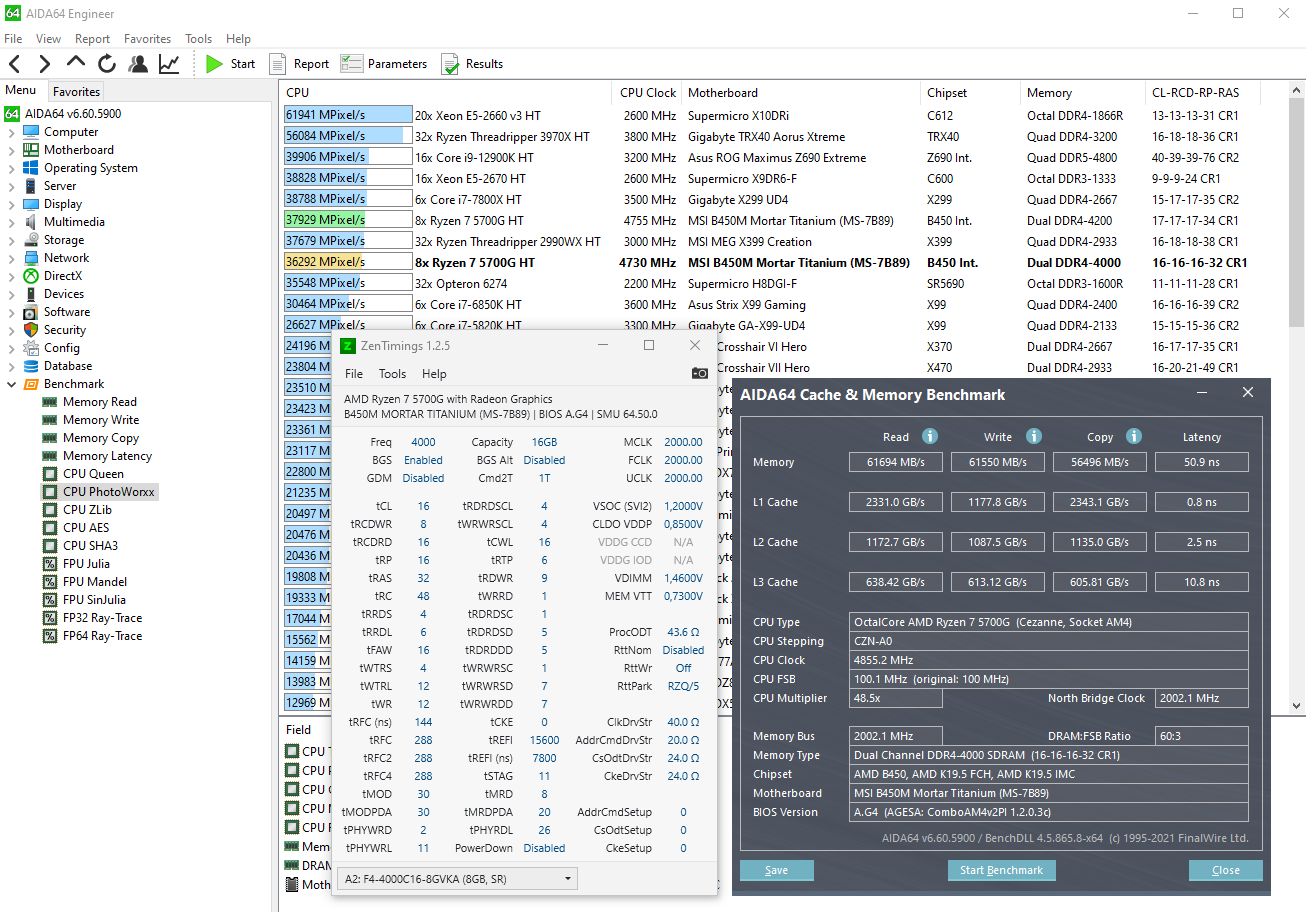The width and height of the screenshot is (1306, 912).
Task: Click the Motherboard column header
Action: 801,92
